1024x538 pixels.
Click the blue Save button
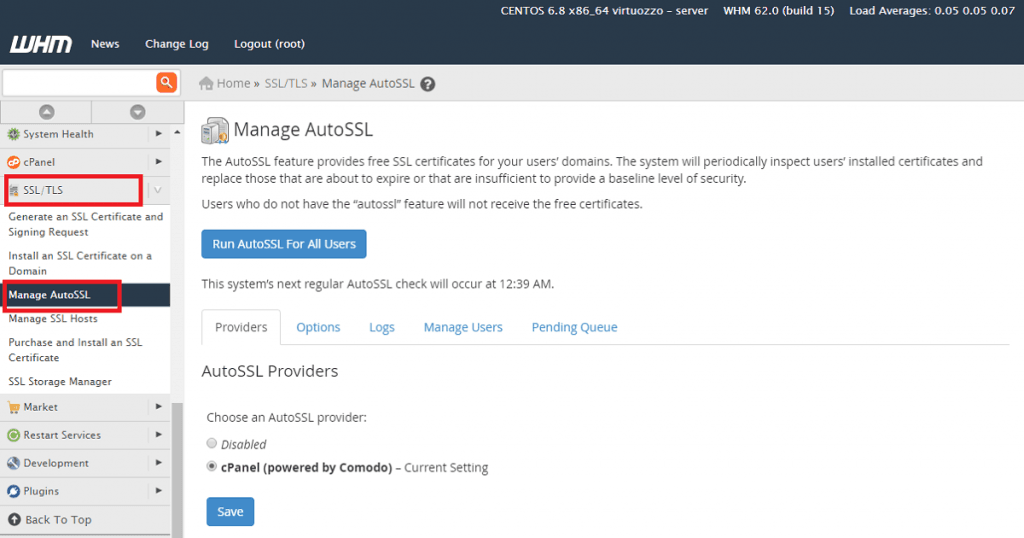tap(230, 511)
